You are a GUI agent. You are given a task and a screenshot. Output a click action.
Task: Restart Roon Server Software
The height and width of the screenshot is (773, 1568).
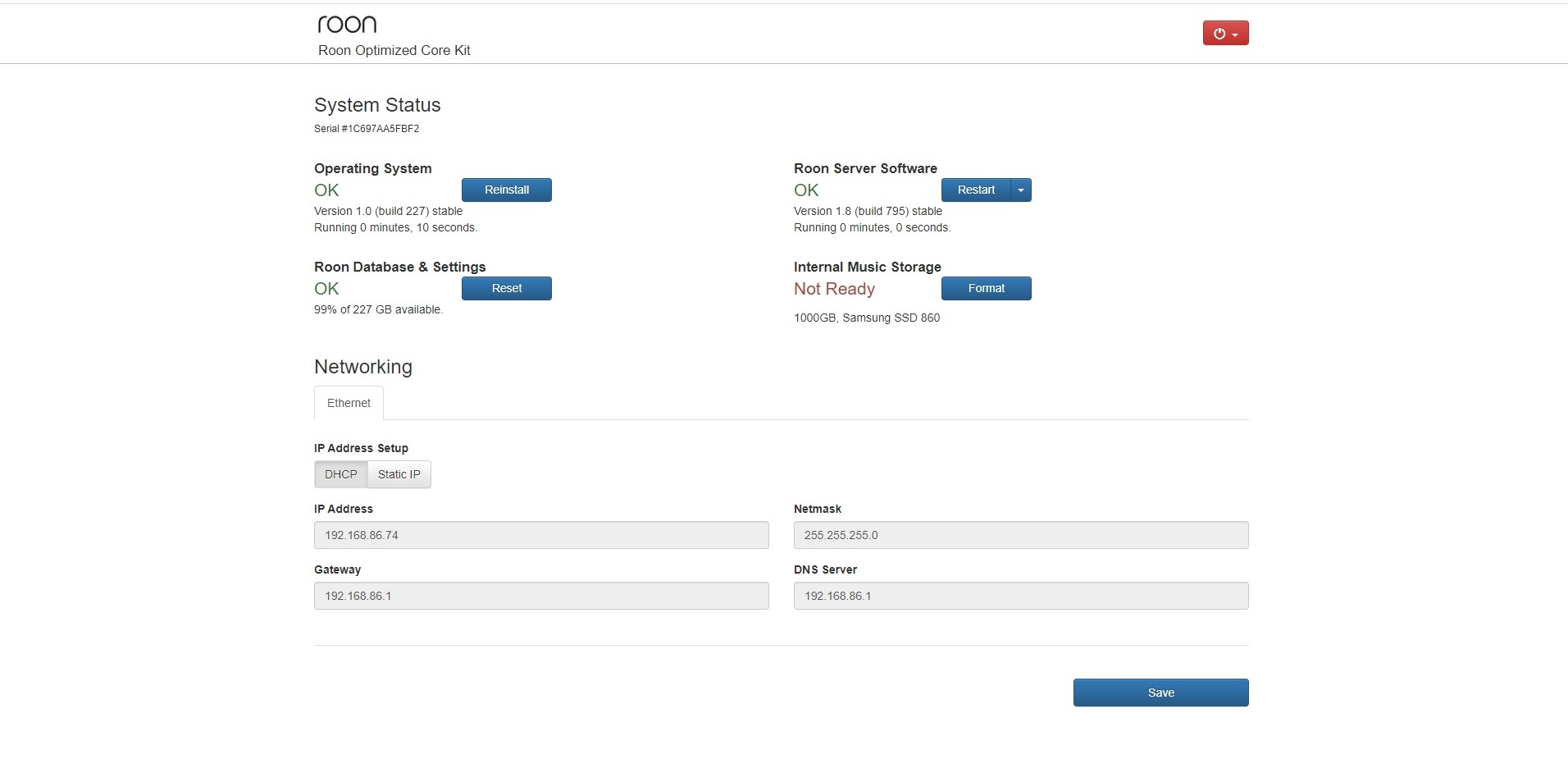coord(976,190)
